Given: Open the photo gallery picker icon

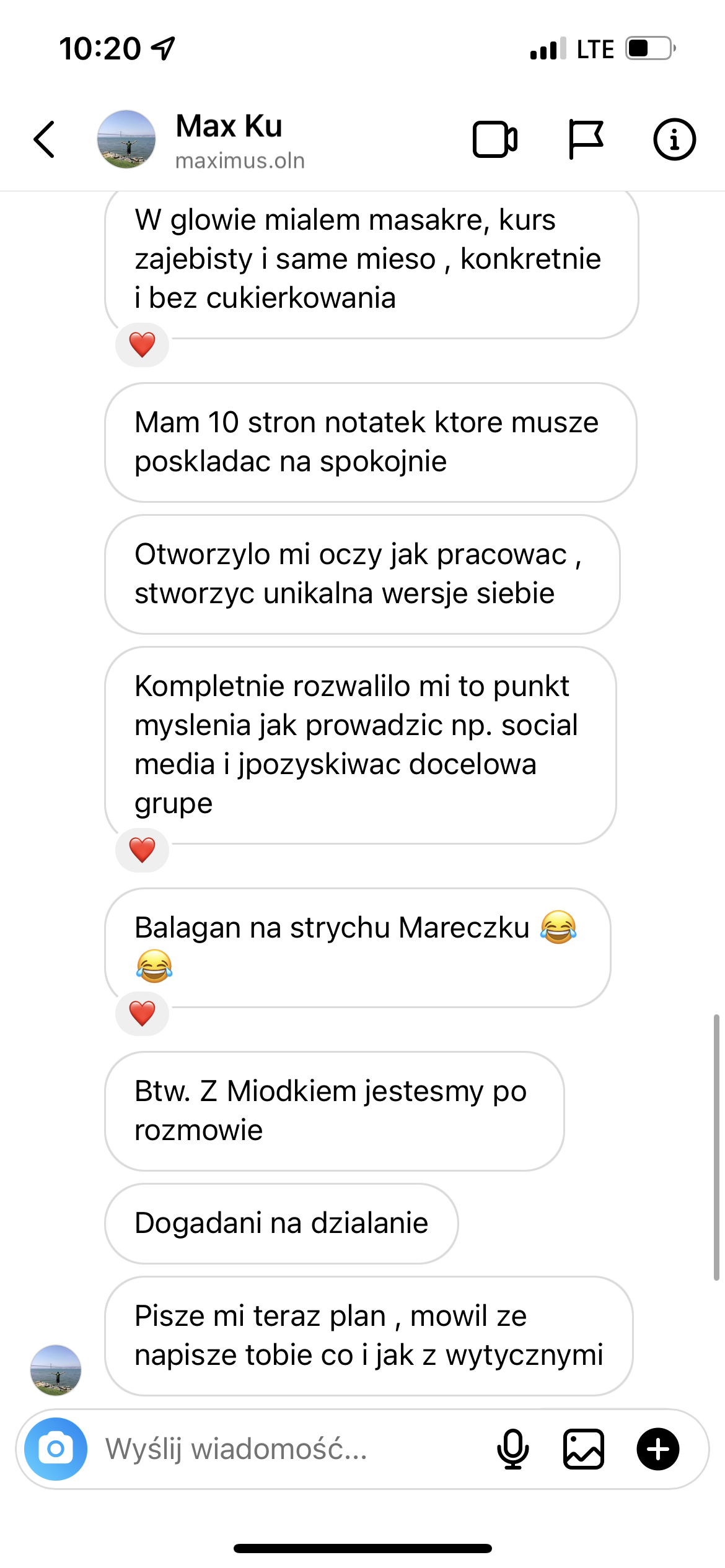Looking at the screenshot, I should (584, 1449).
